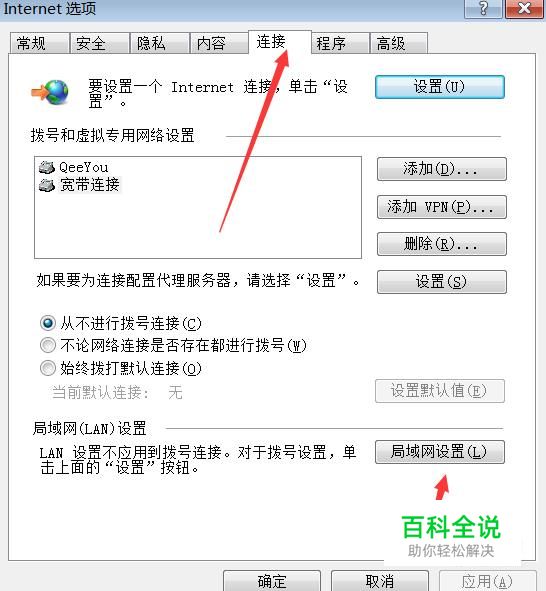Choose 不论网络连接是否存在都进行拨号 option
546x591 pixels.
point(48,345)
